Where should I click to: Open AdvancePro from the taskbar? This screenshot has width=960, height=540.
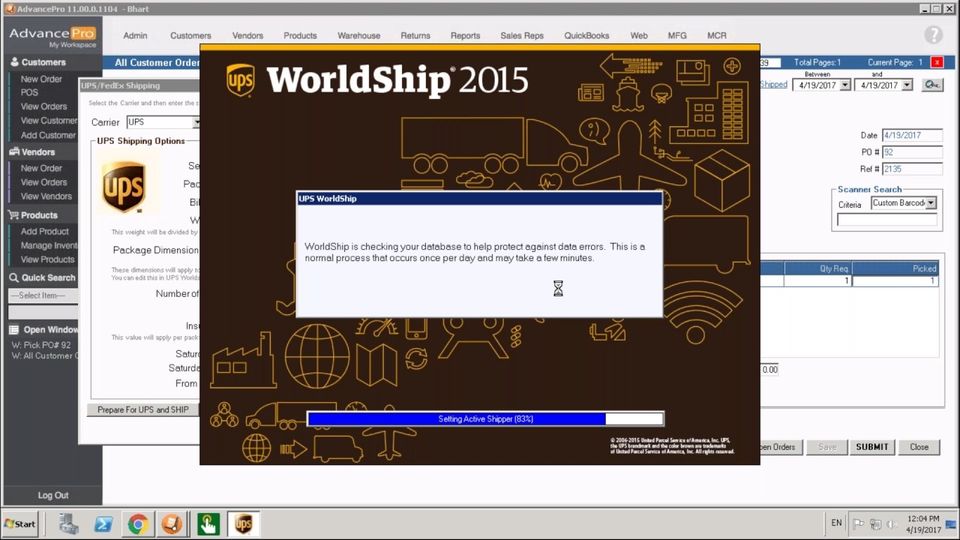click(172, 524)
